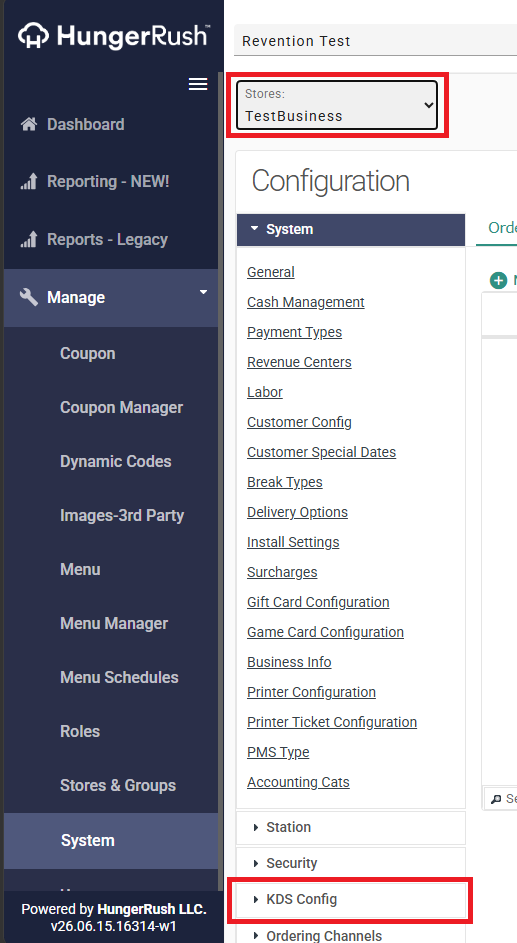Collapse the Manage menu arrow

(x=203, y=292)
